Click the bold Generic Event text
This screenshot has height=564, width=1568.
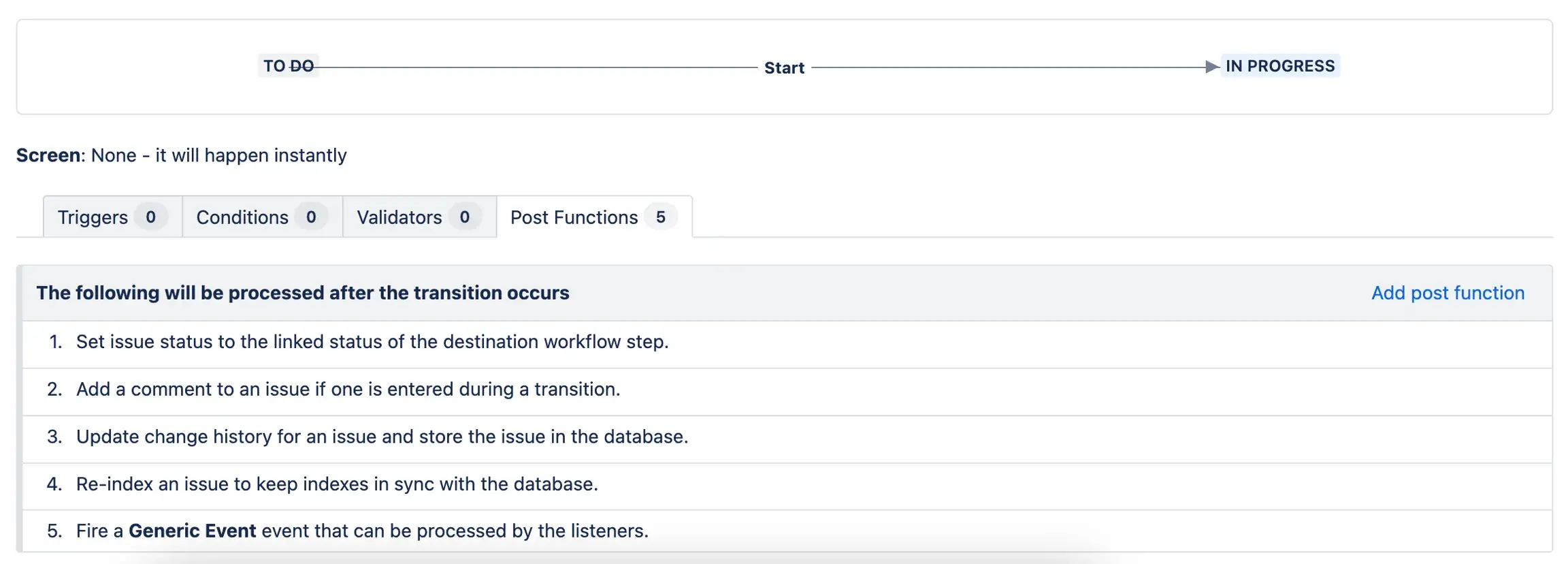coord(192,531)
